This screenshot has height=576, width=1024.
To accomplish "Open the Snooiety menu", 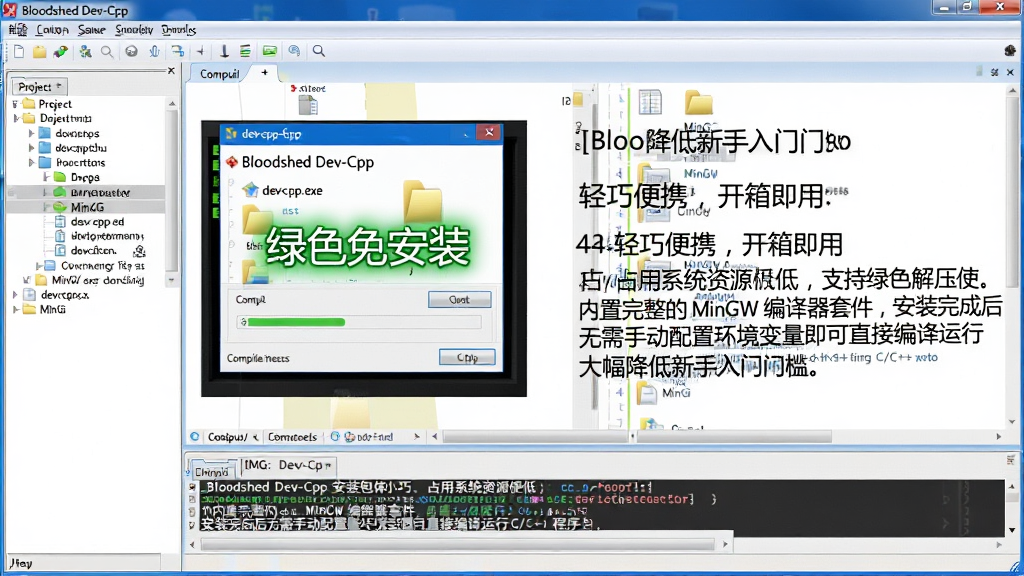I will tap(134, 30).
